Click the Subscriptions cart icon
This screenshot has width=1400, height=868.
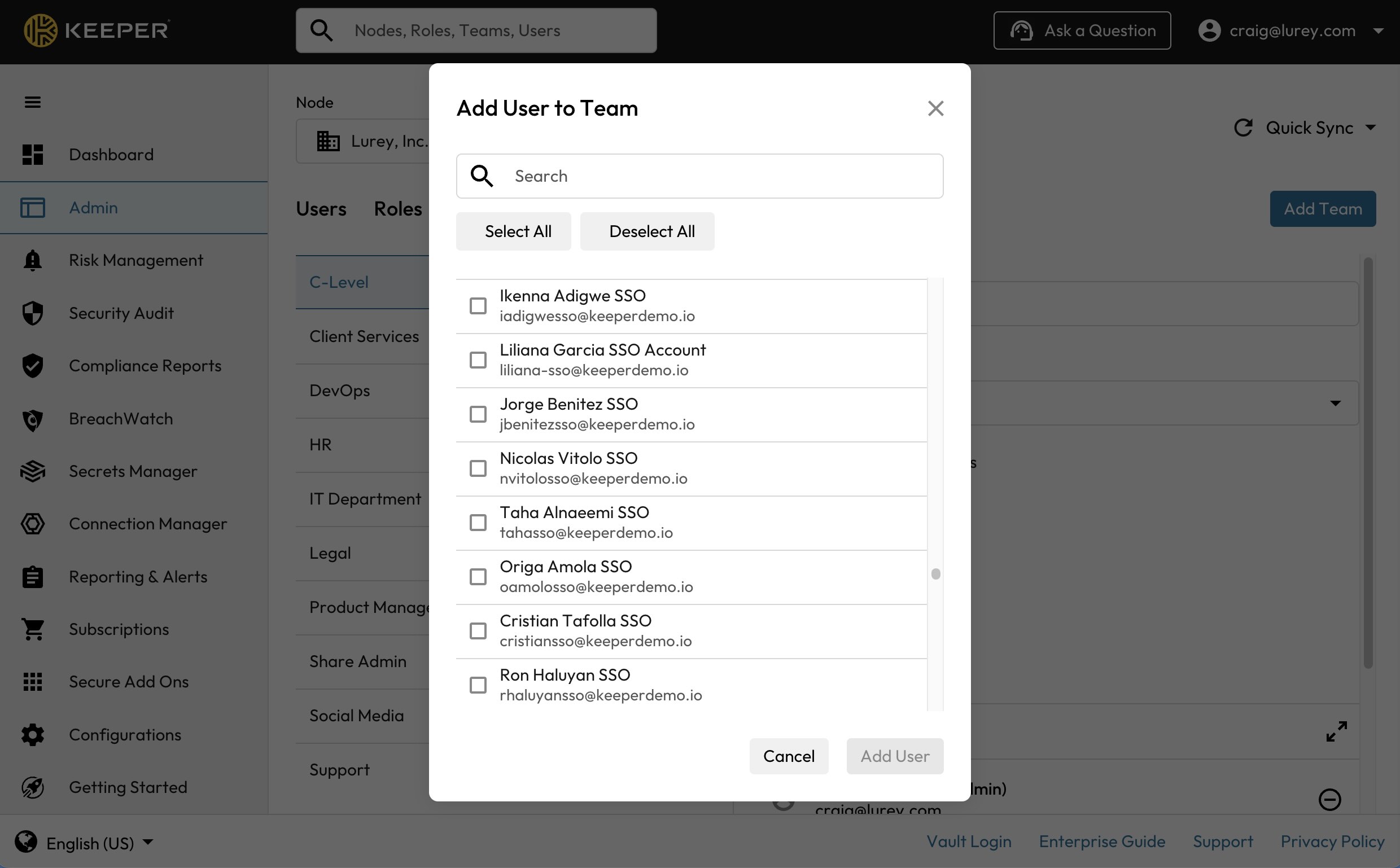pos(33,629)
